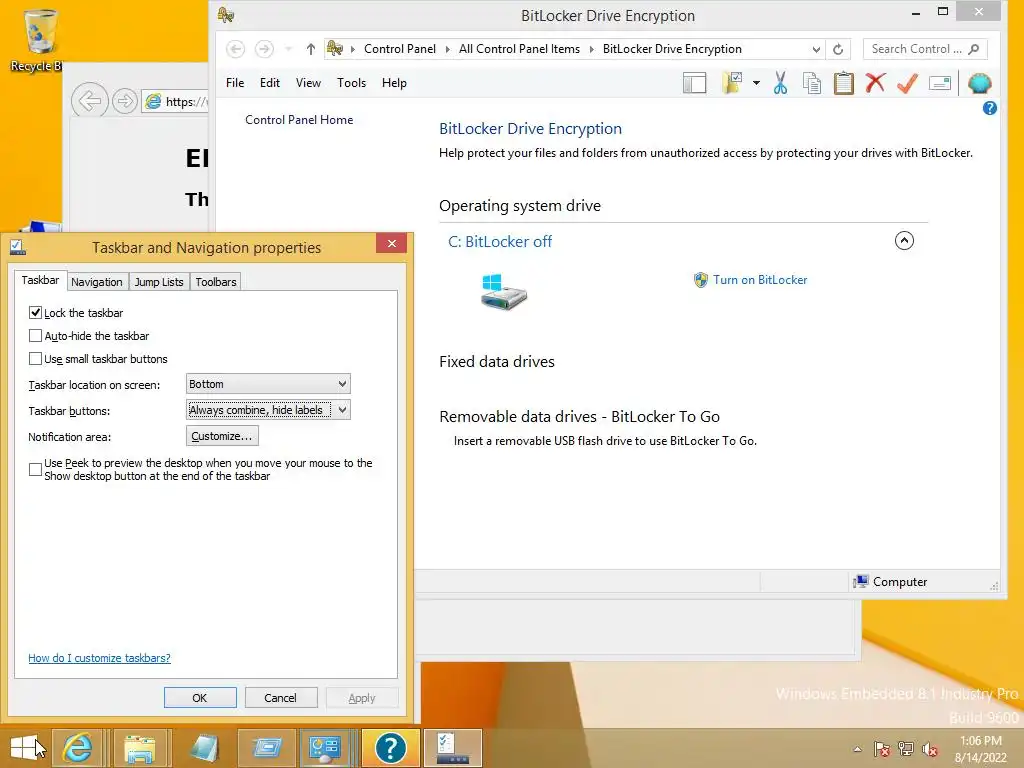This screenshot has width=1024, height=768.
Task: Open the notepad taskbar icon
Action: (x=204, y=748)
